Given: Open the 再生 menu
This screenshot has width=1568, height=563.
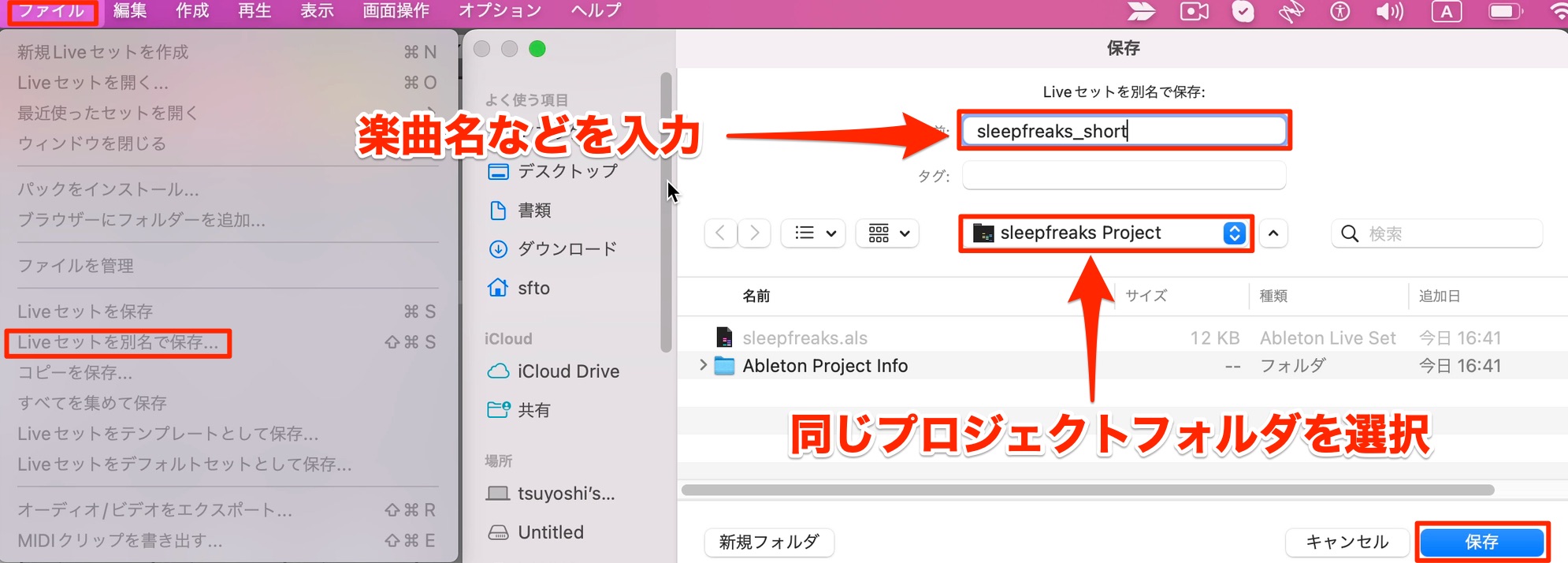Looking at the screenshot, I should (x=255, y=11).
